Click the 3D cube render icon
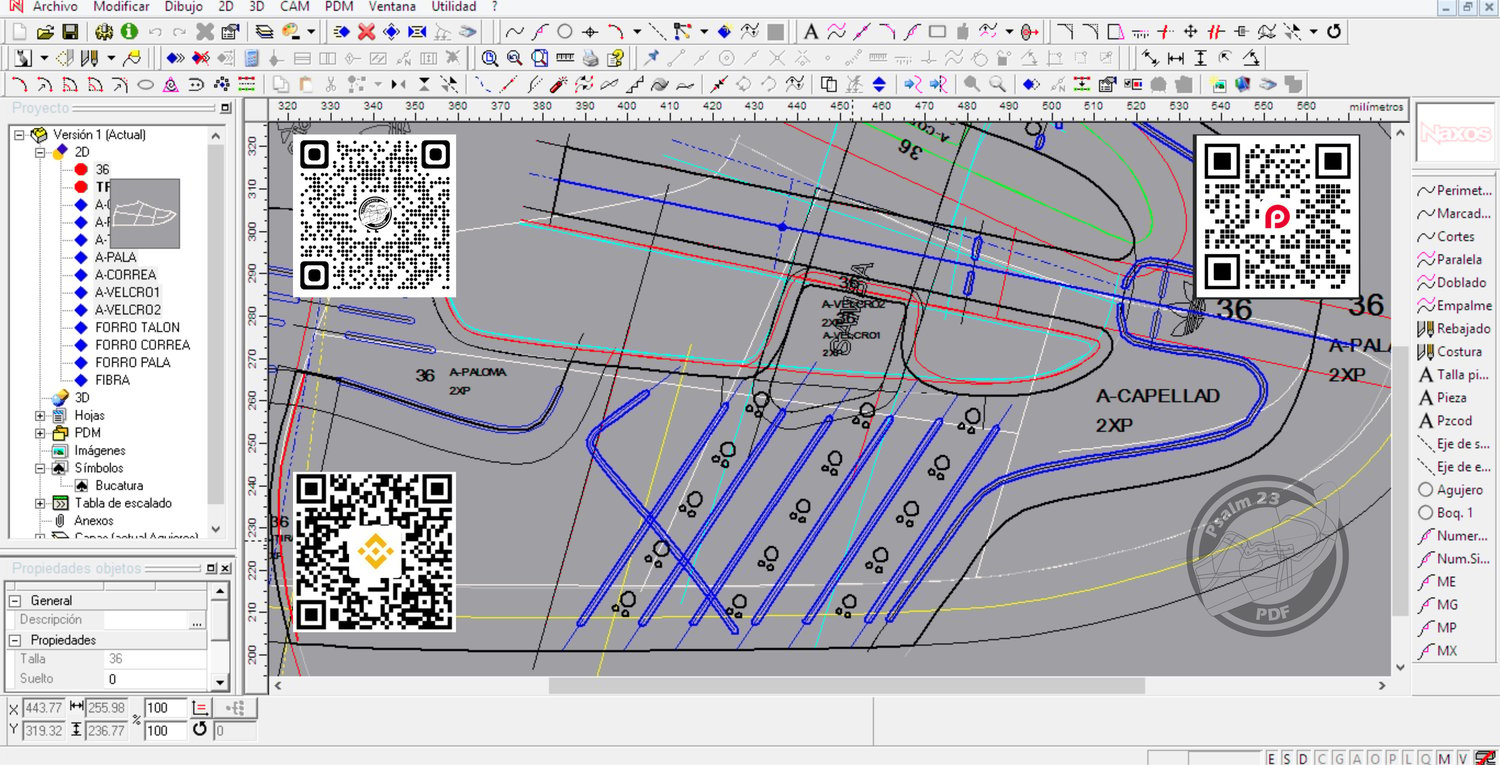The height and width of the screenshot is (765, 1500). pyautogui.click(x=1243, y=84)
